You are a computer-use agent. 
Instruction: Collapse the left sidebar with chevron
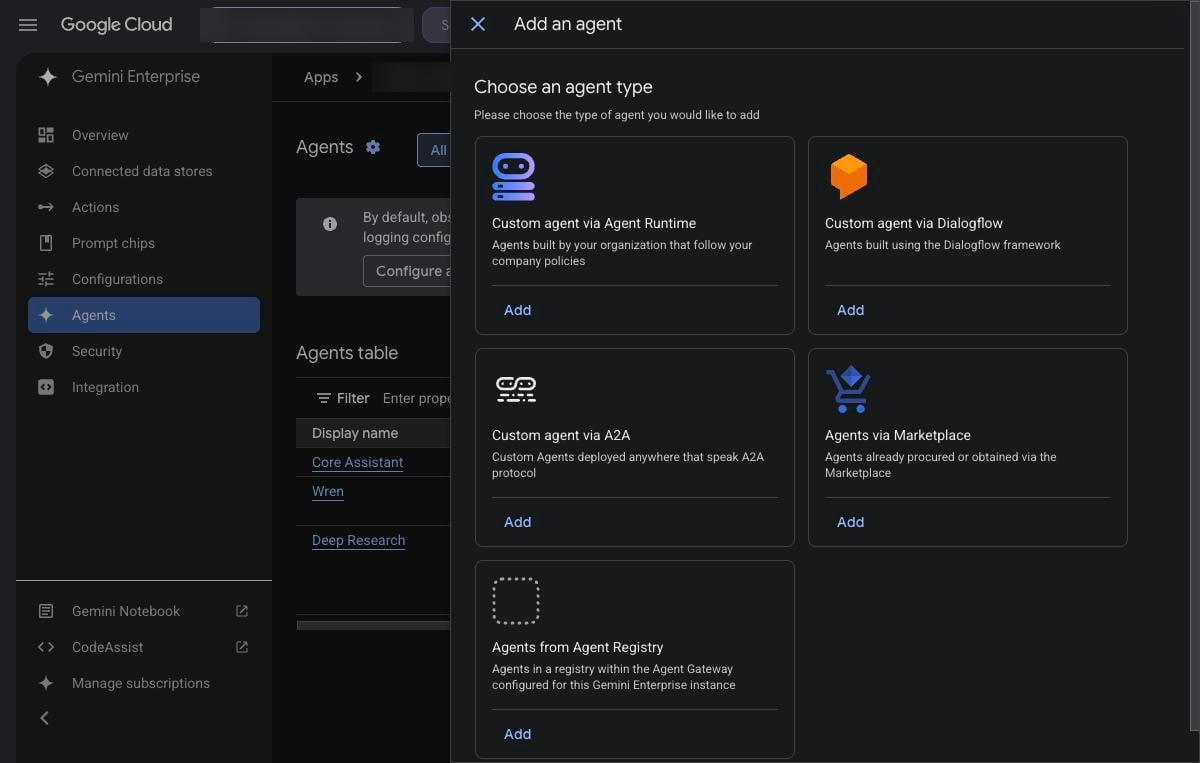44,718
